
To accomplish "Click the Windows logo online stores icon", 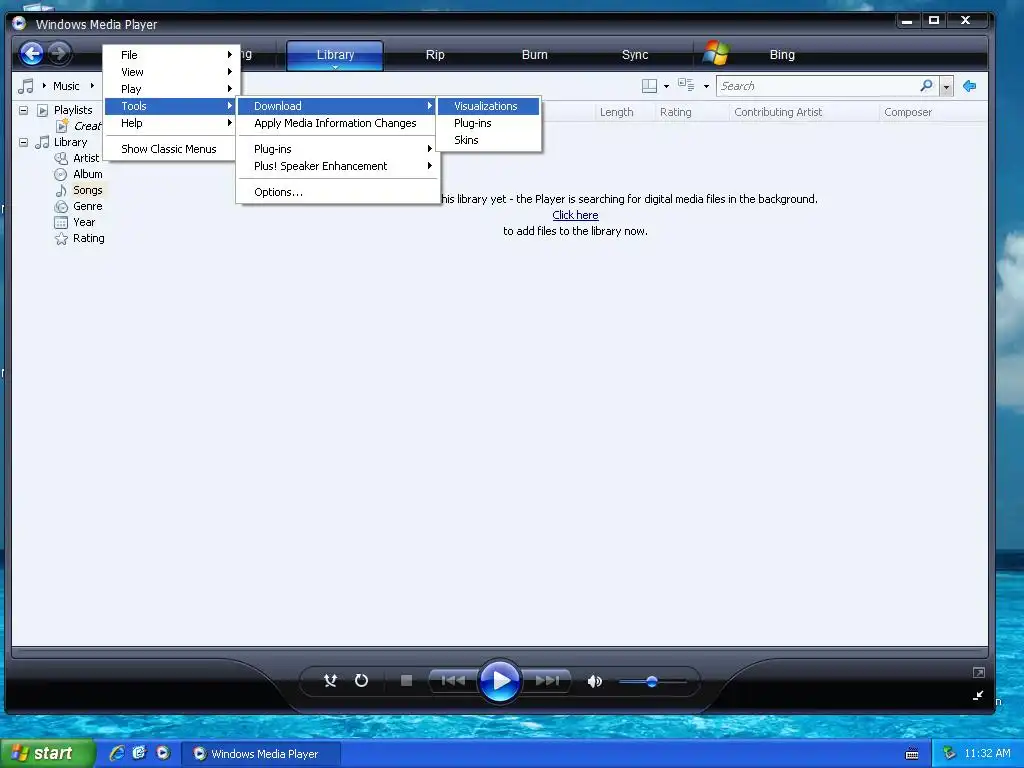I will [x=716, y=54].
